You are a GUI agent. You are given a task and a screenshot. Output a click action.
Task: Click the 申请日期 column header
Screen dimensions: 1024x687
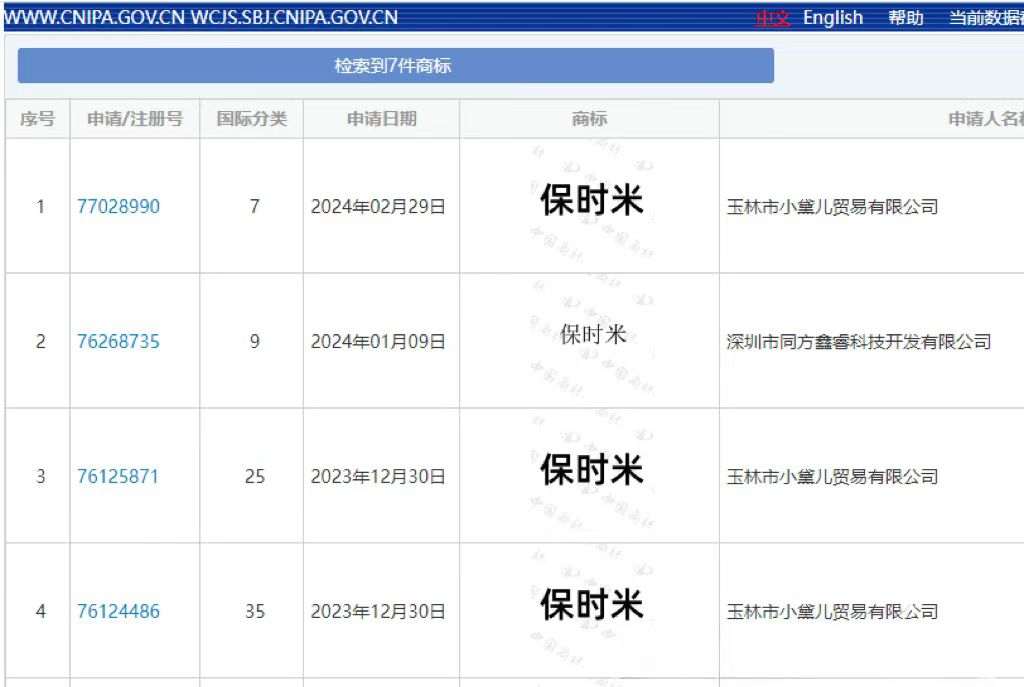pyautogui.click(x=381, y=119)
